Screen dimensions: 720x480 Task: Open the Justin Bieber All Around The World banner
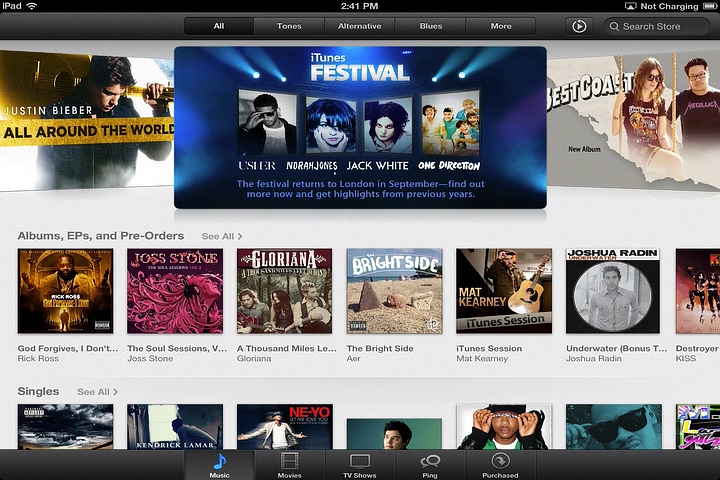pos(87,120)
